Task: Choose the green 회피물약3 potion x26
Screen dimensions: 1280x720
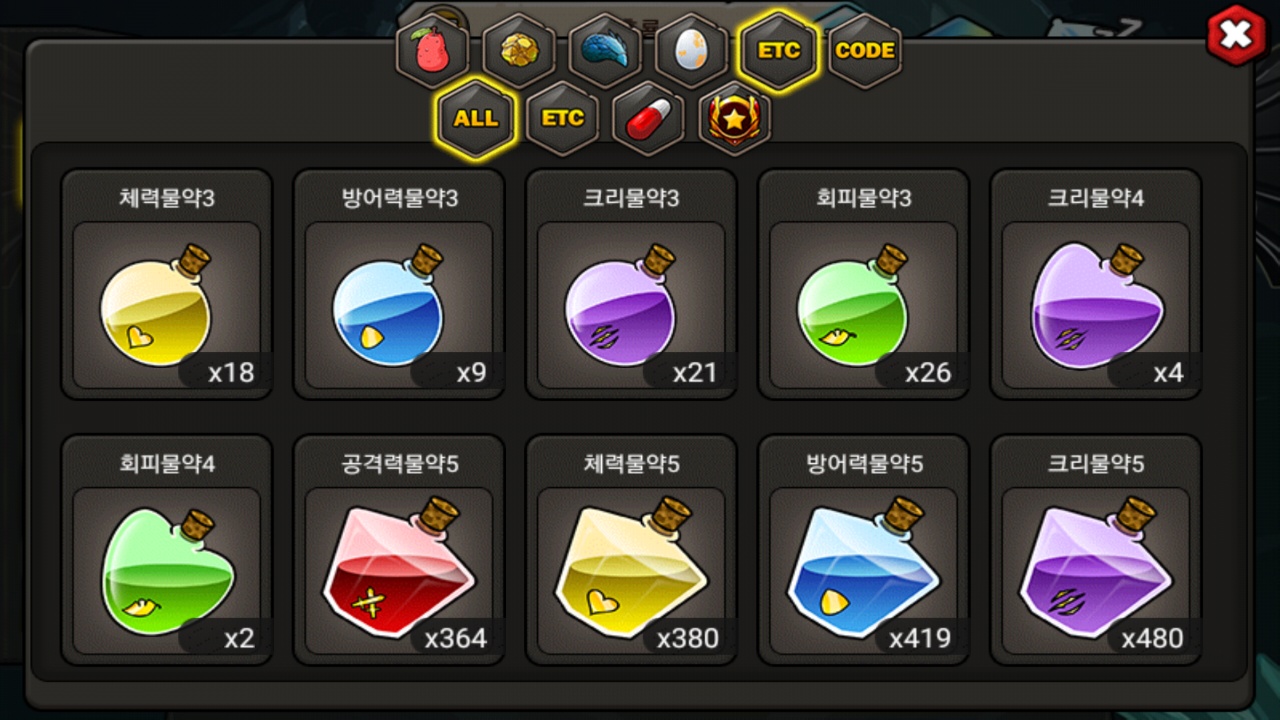Action: pyautogui.click(x=863, y=285)
